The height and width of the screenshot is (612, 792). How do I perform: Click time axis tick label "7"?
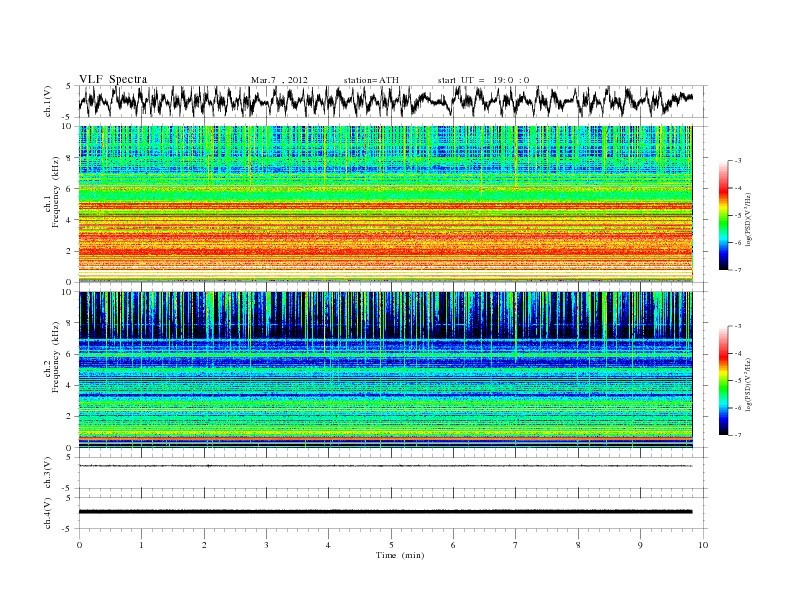(516, 545)
